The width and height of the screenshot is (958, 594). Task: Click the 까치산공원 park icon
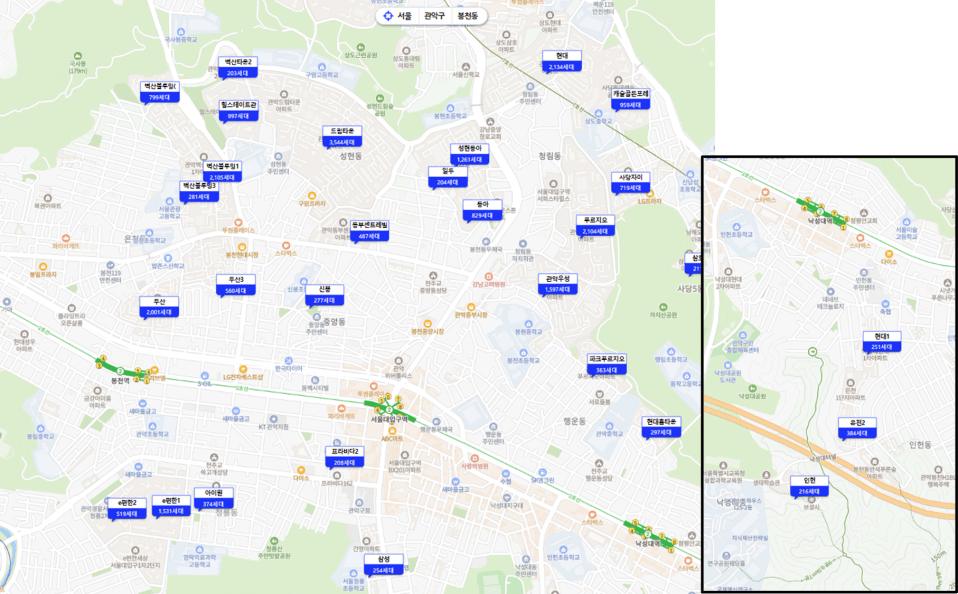[x=663, y=307]
